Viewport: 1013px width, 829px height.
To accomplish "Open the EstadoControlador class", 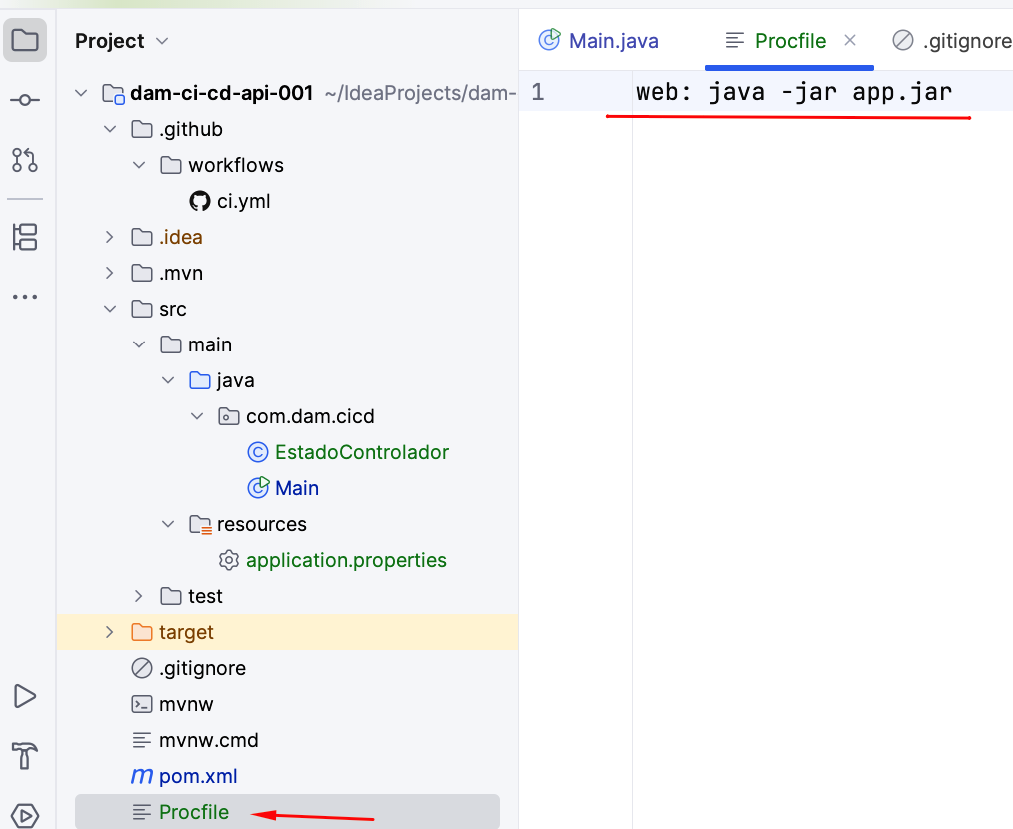I will tap(359, 452).
